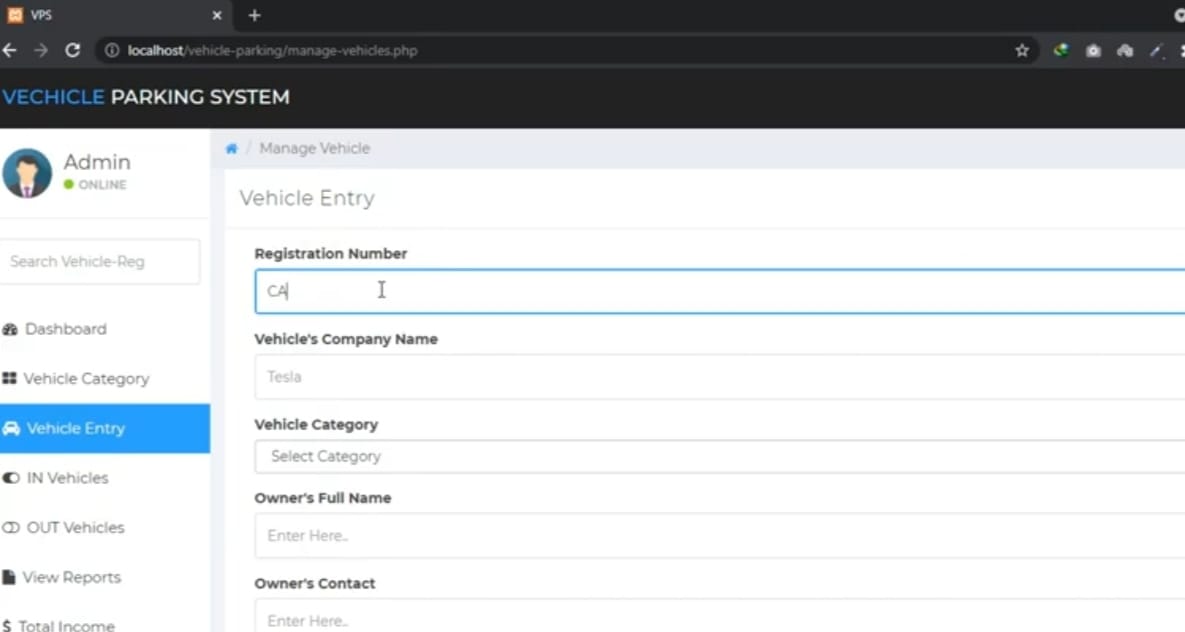This screenshot has height=632, width=1185.
Task: Click the site info icon in address bar
Action: coord(112,50)
